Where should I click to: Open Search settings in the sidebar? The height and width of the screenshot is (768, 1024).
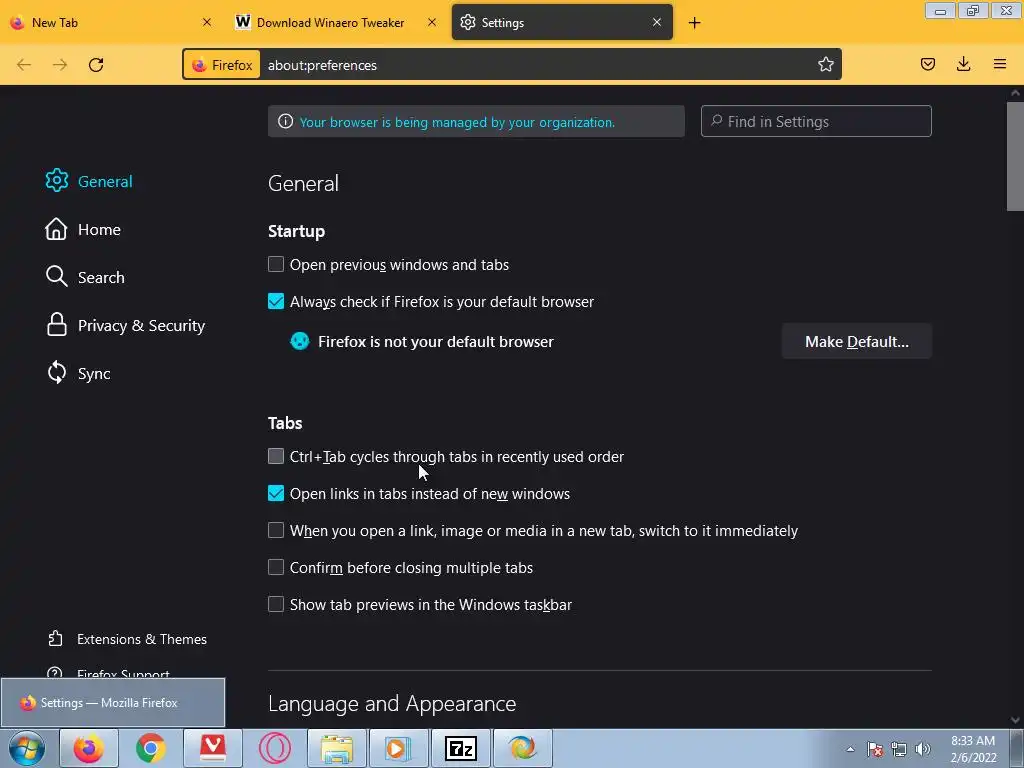(x=85, y=277)
